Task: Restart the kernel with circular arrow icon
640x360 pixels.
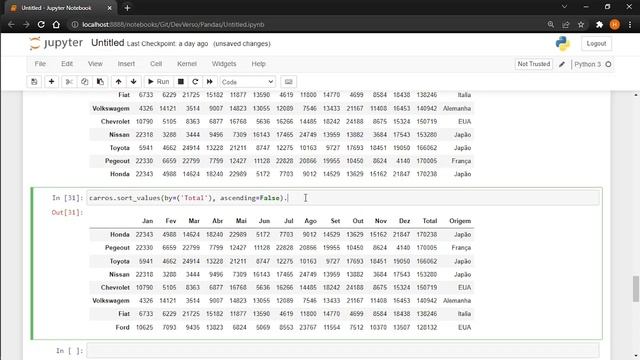Action: point(195,82)
